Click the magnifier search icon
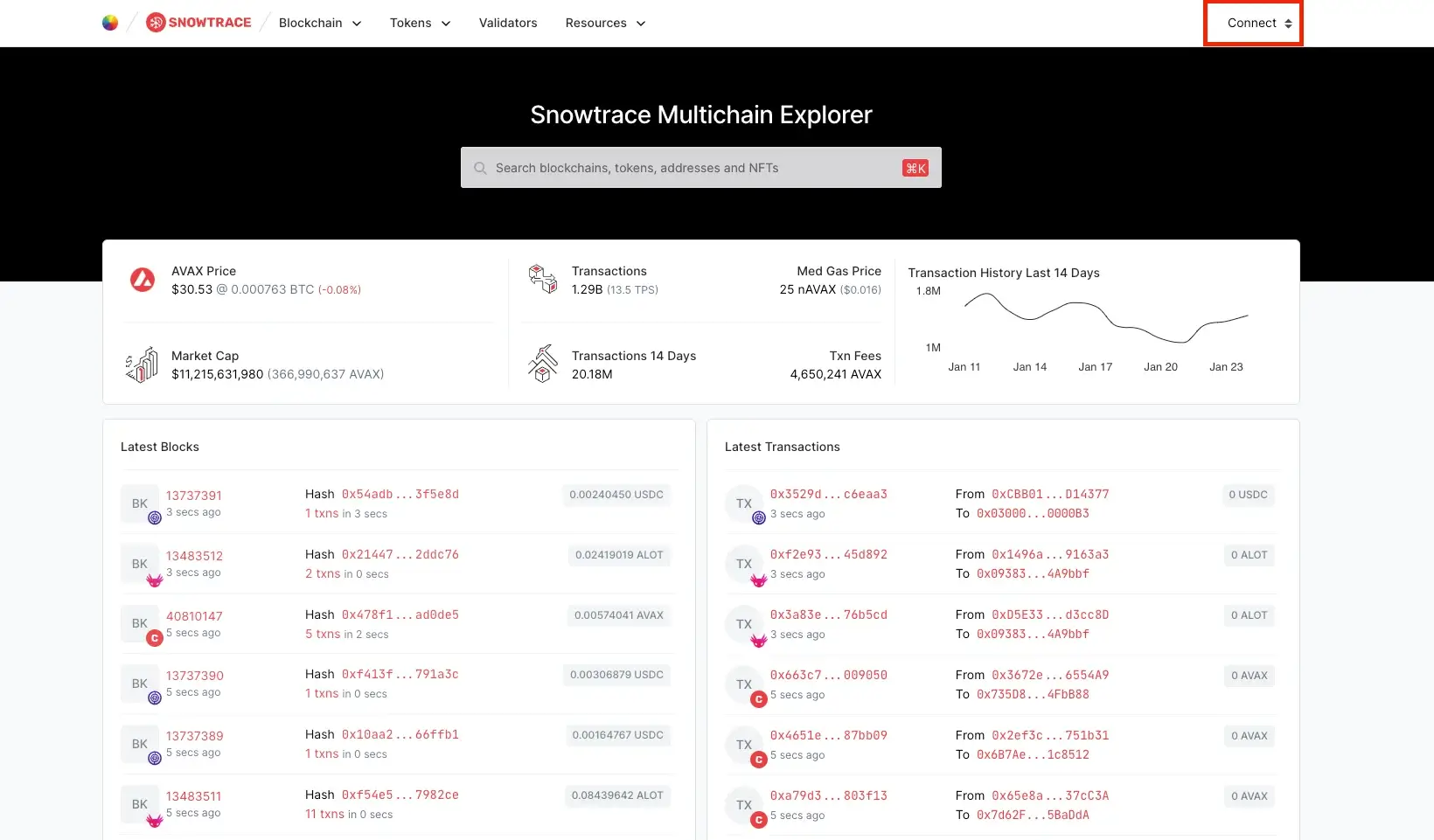Image resolution: width=1434 pixels, height=840 pixels. point(480,168)
